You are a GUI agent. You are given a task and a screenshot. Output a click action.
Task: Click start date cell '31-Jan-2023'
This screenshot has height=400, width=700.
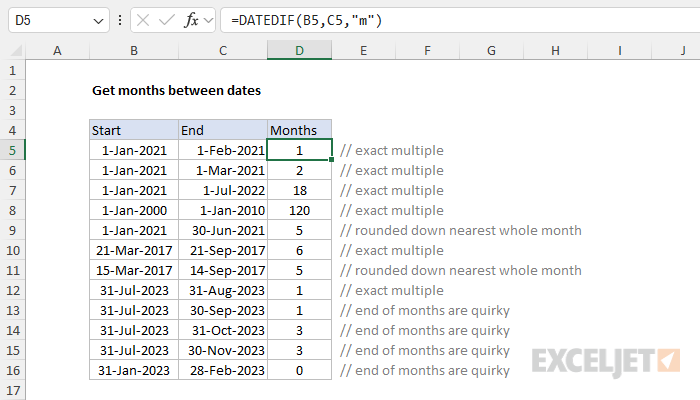133,371
